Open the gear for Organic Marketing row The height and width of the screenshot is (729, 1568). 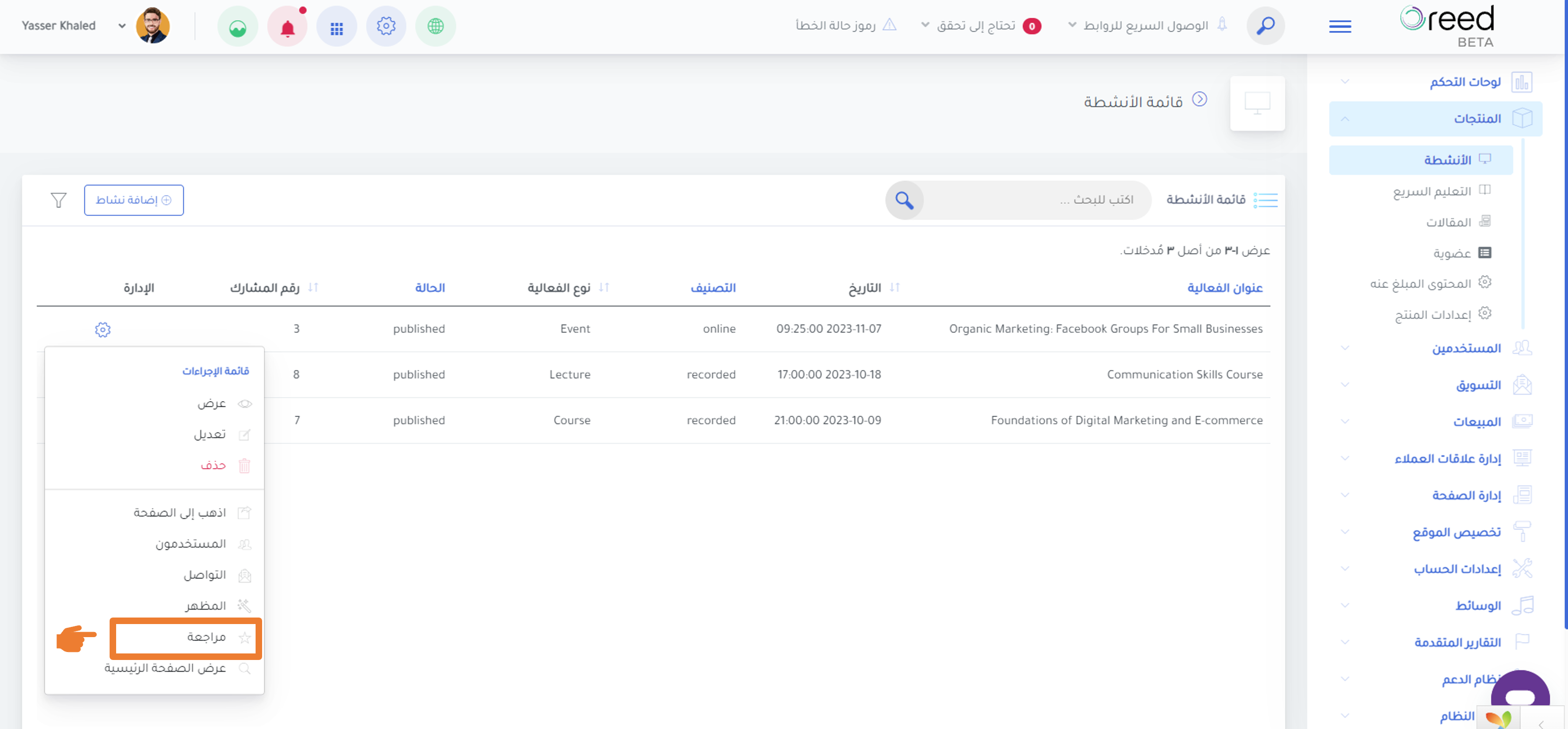pos(102,329)
